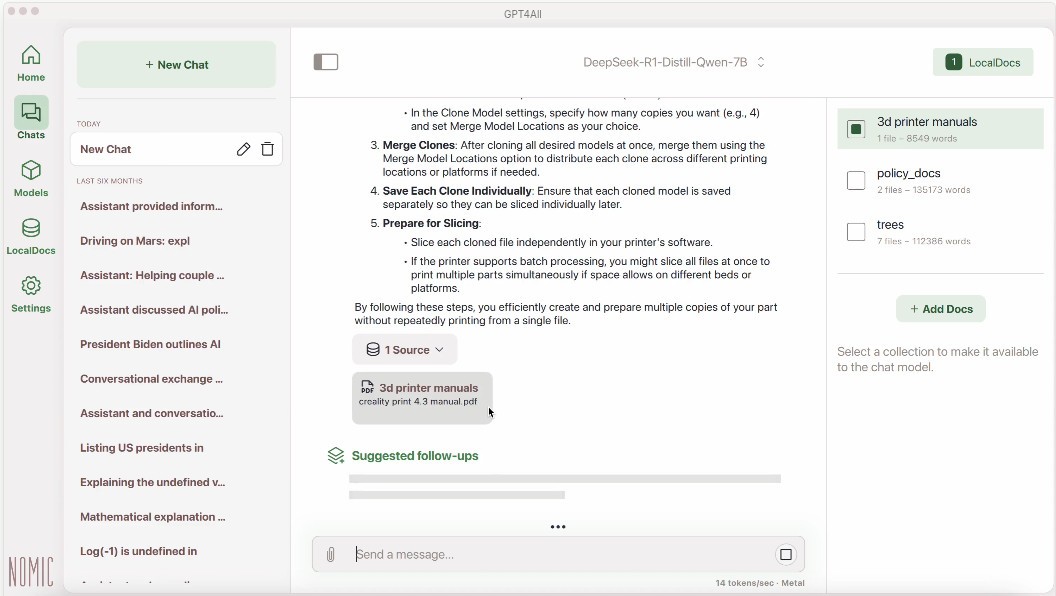The height and width of the screenshot is (596, 1056).
Task: Open chat 'Assistant: Helping couple ...'
Action: coord(152,275)
